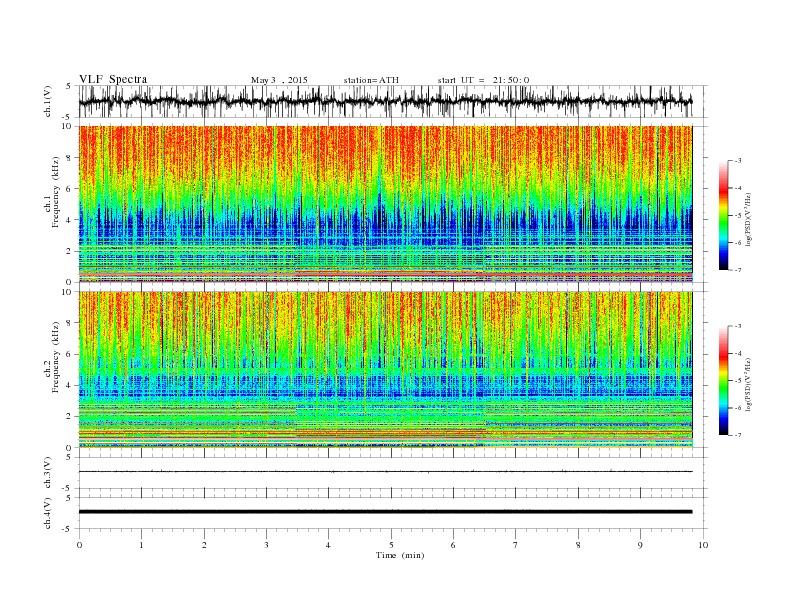Viewport: 792px width, 612px height.
Task: Click the 'station=ATH' label
Action: [371, 80]
